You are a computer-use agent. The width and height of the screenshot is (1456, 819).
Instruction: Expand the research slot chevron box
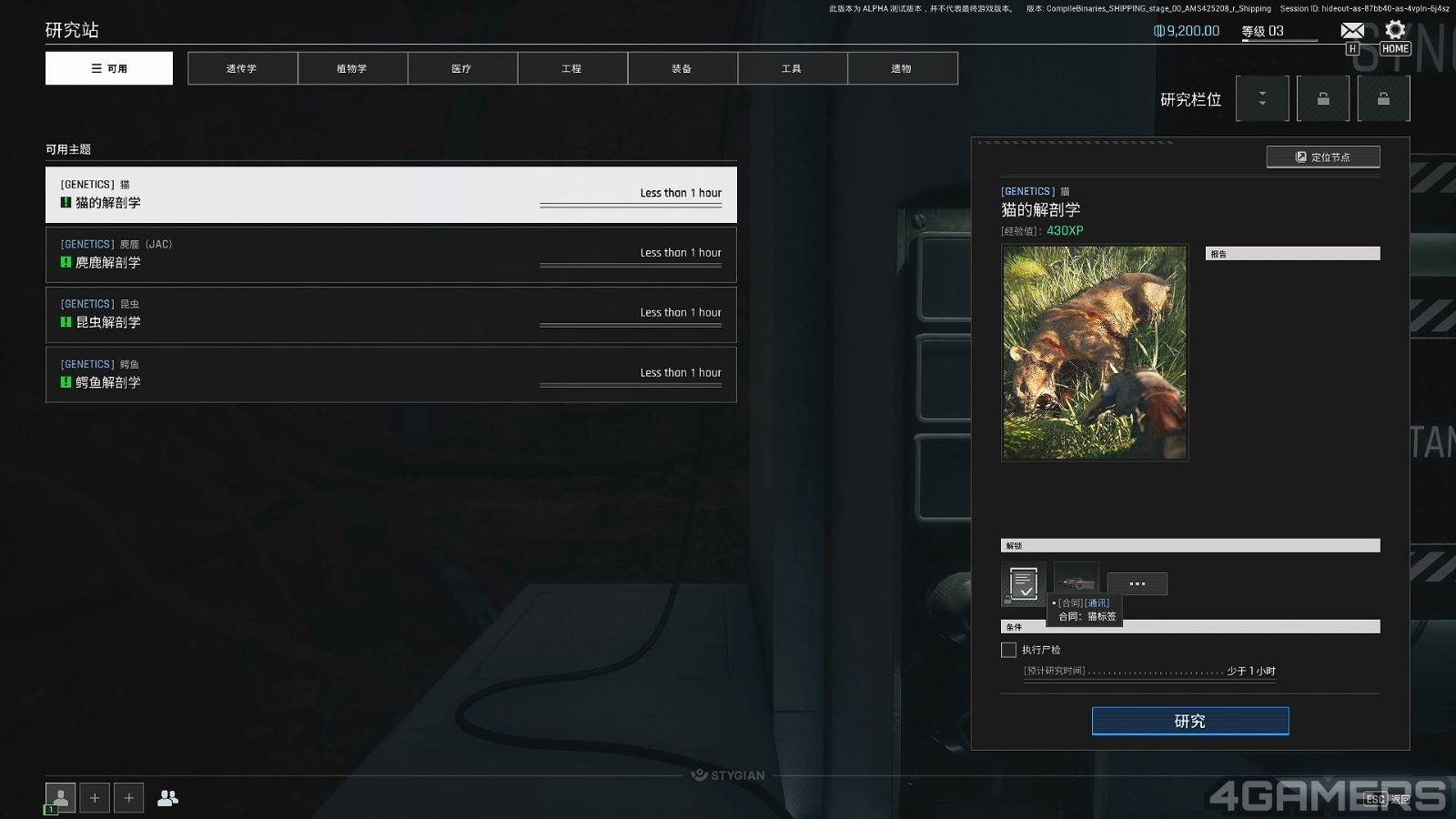[x=1262, y=99]
